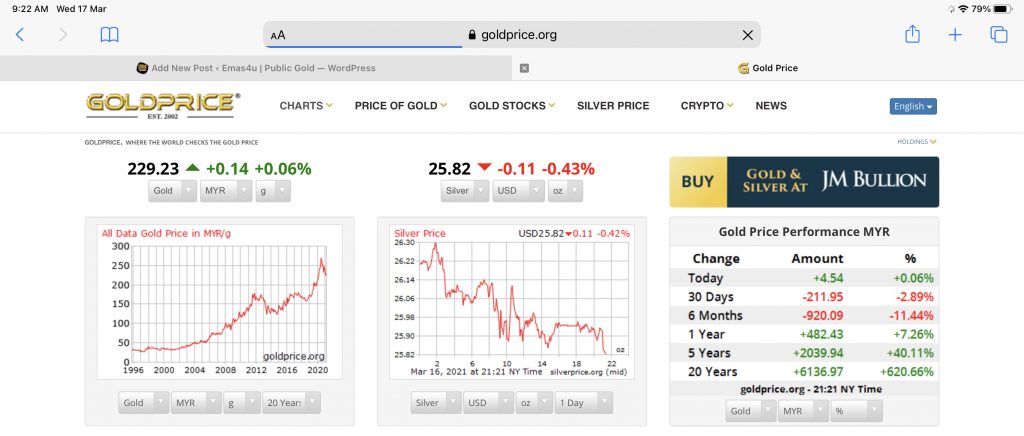Open the English language dropdown
Image resolution: width=1024 pixels, height=436 pixels.
click(912, 106)
